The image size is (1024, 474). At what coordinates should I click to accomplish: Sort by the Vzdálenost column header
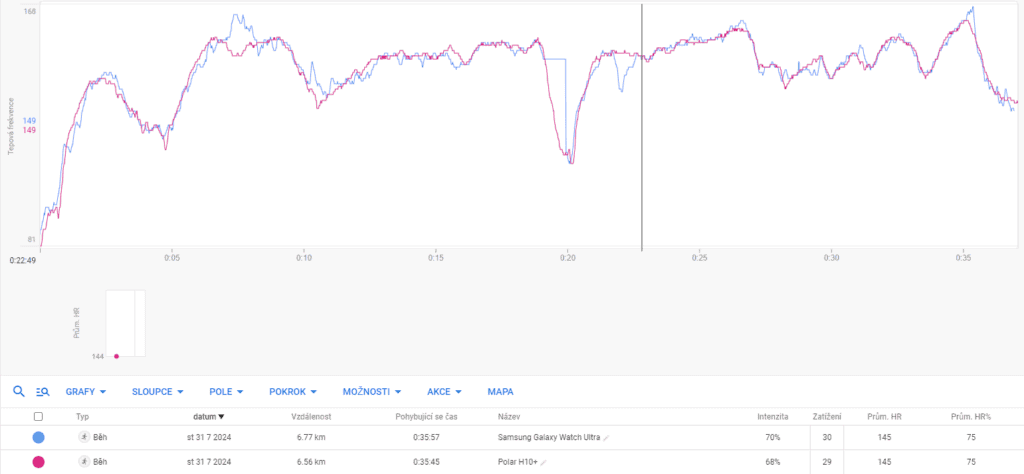pos(311,416)
